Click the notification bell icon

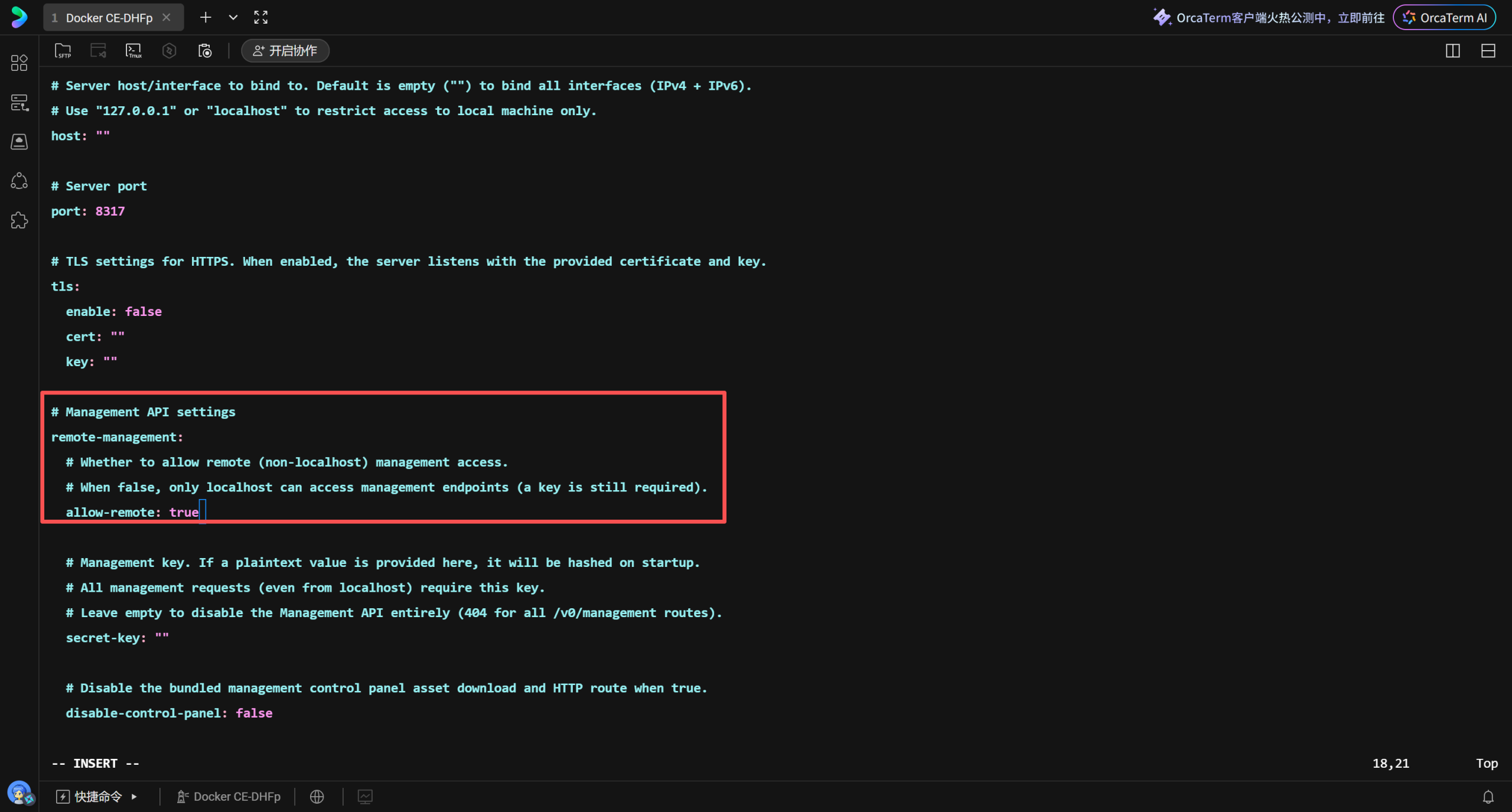[x=1488, y=797]
